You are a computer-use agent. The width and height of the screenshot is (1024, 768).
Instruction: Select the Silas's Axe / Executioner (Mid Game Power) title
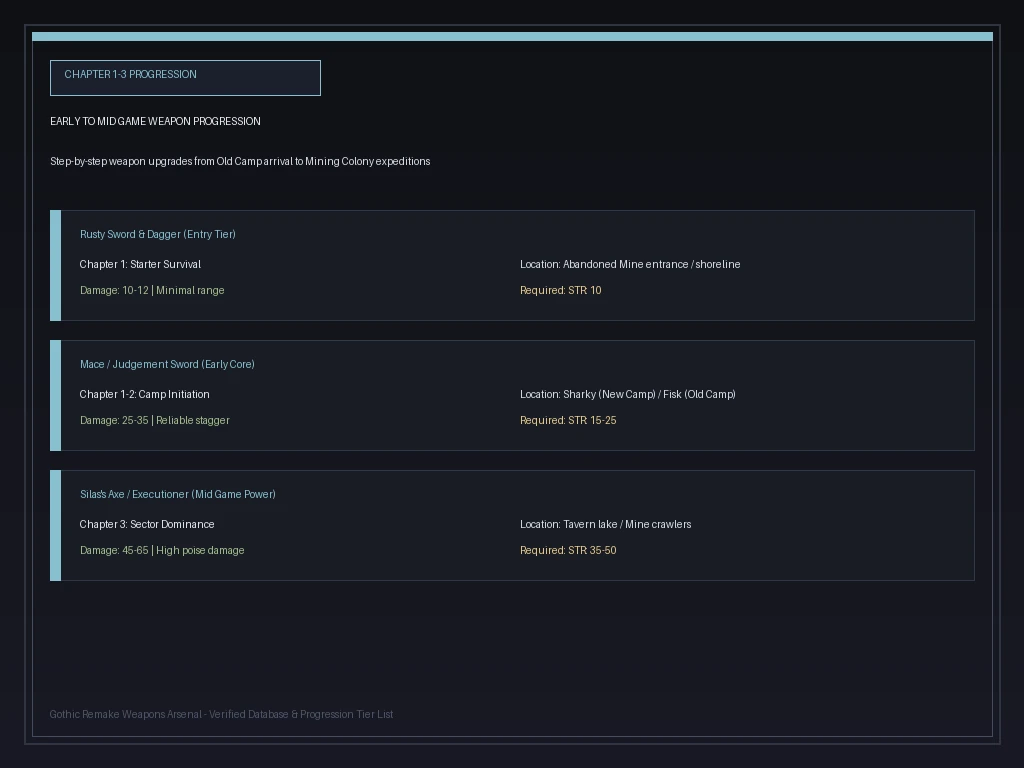pyautogui.click(x=178, y=494)
